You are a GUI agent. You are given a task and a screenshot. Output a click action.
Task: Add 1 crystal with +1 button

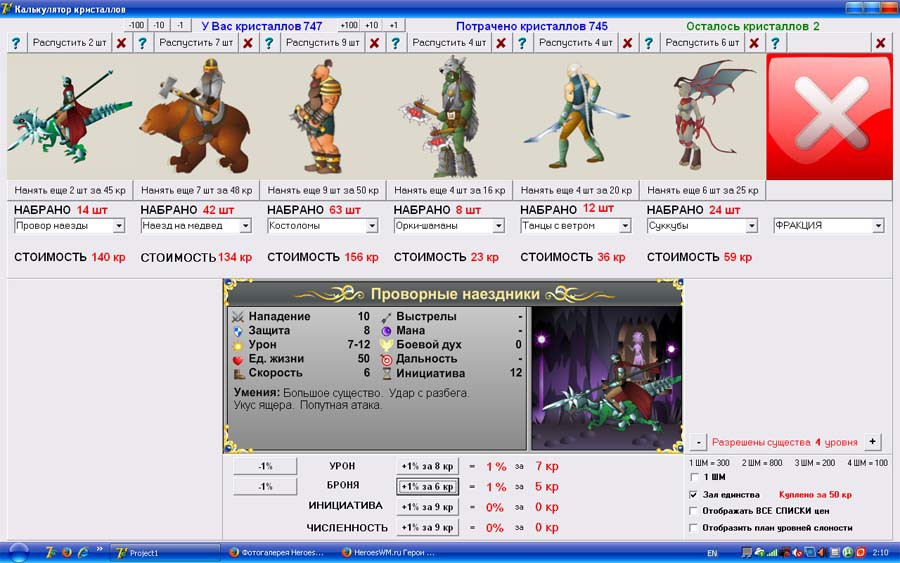coord(394,25)
